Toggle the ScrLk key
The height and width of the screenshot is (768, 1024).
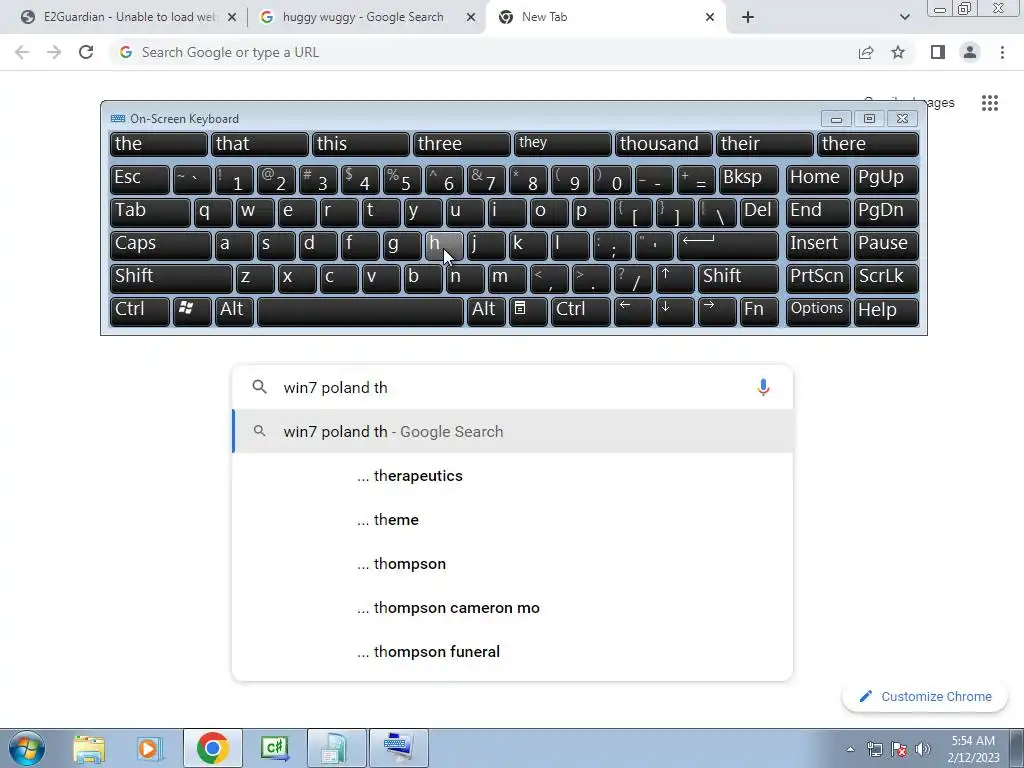(886, 278)
